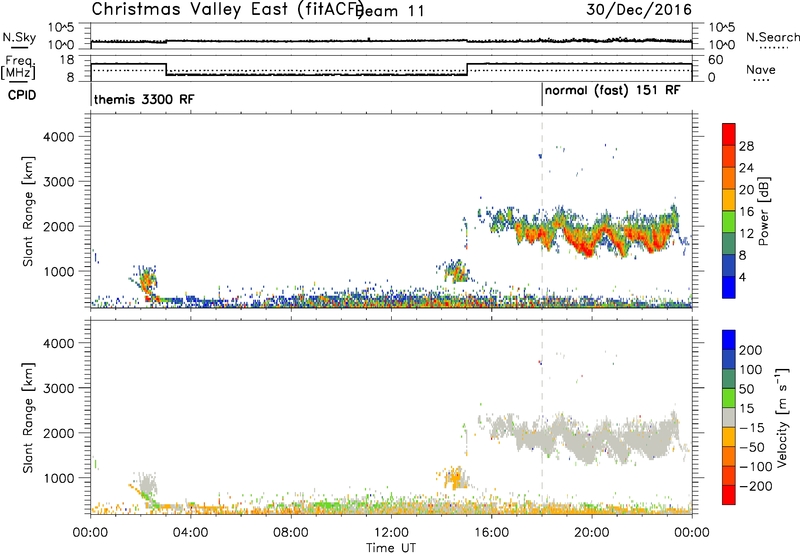
Task: Click the 20 tick on power colorbar
Action: point(746,190)
